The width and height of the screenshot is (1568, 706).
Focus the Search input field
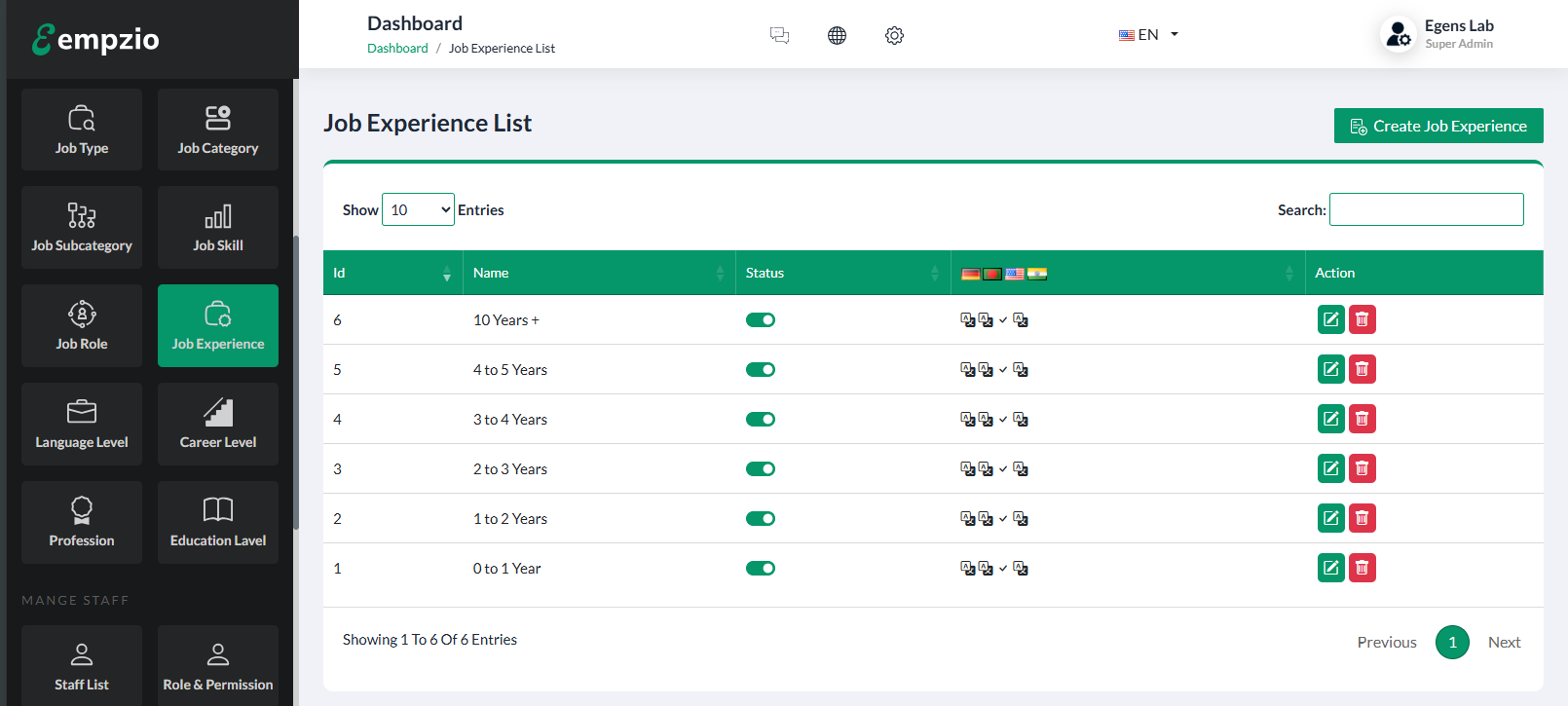coord(1426,209)
